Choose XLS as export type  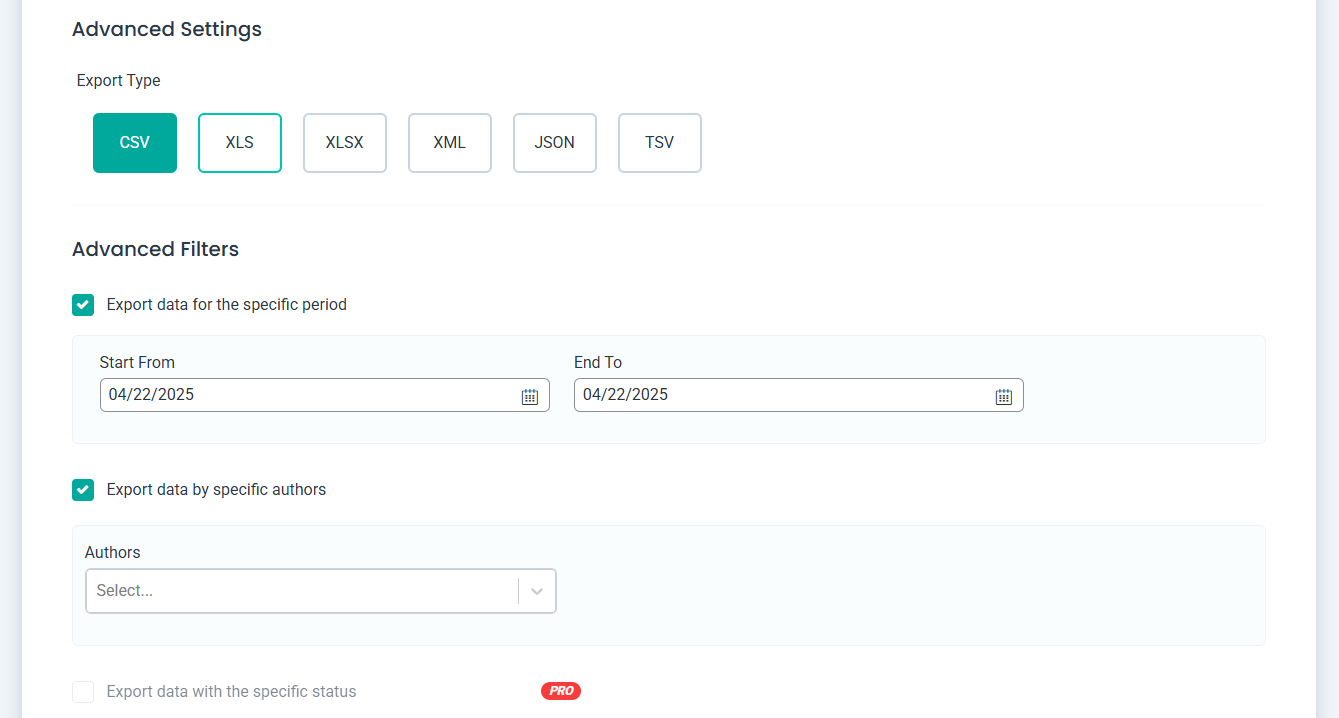pos(240,143)
